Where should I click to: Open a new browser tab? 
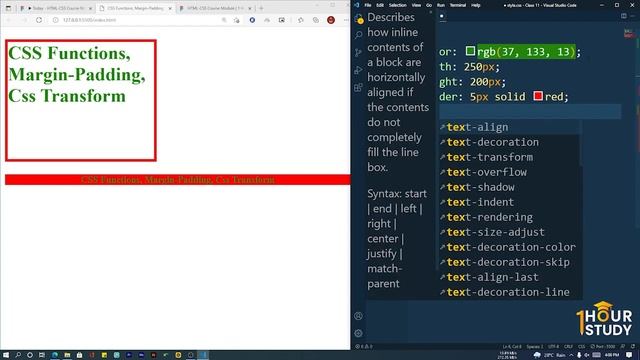pos(261,8)
